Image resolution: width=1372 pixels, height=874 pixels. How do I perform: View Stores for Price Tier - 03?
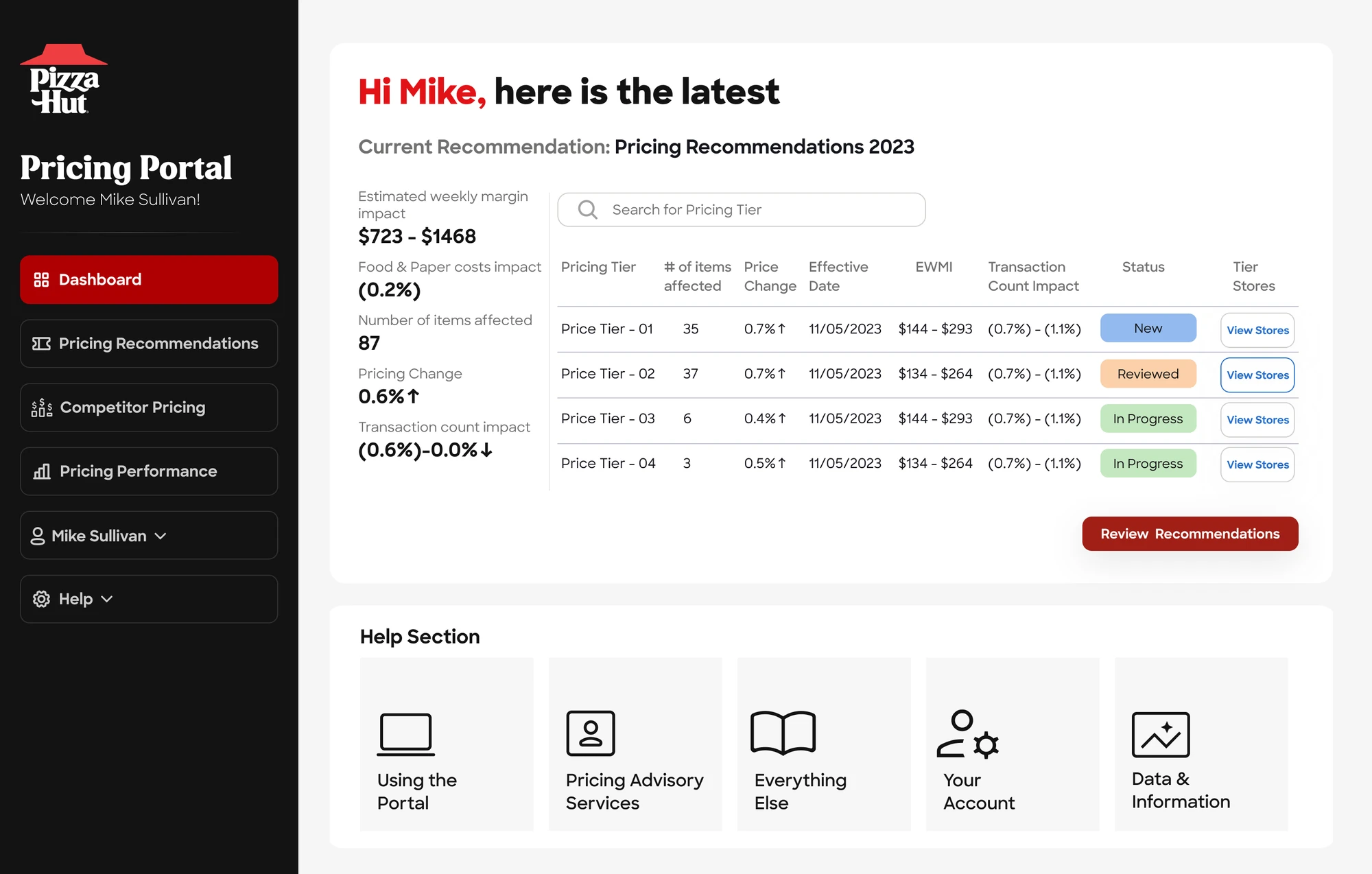coord(1257,420)
